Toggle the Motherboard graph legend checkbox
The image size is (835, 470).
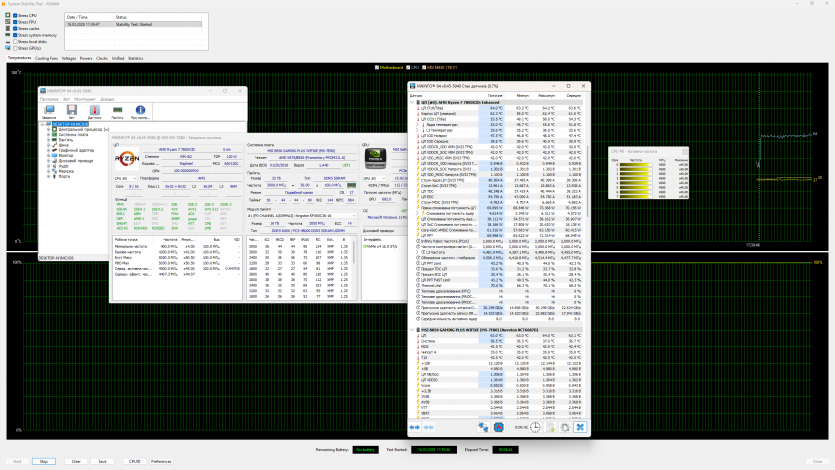[376, 67]
